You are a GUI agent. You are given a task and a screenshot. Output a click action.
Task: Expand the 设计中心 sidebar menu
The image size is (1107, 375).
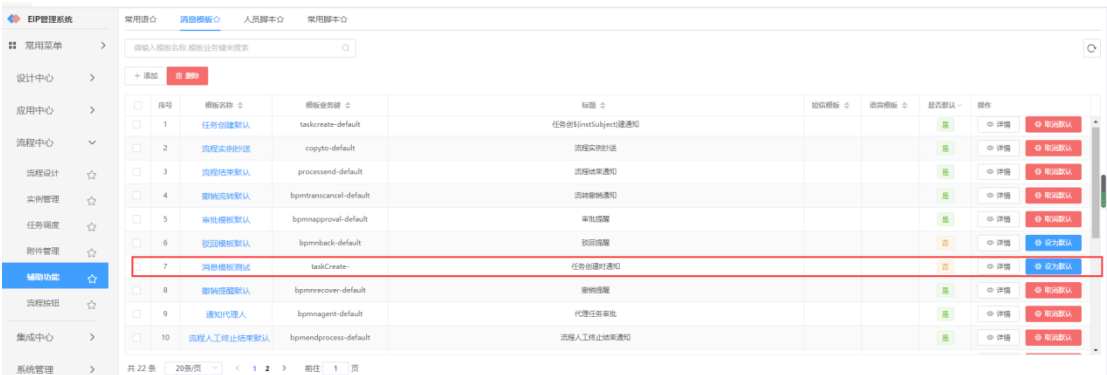[92, 78]
